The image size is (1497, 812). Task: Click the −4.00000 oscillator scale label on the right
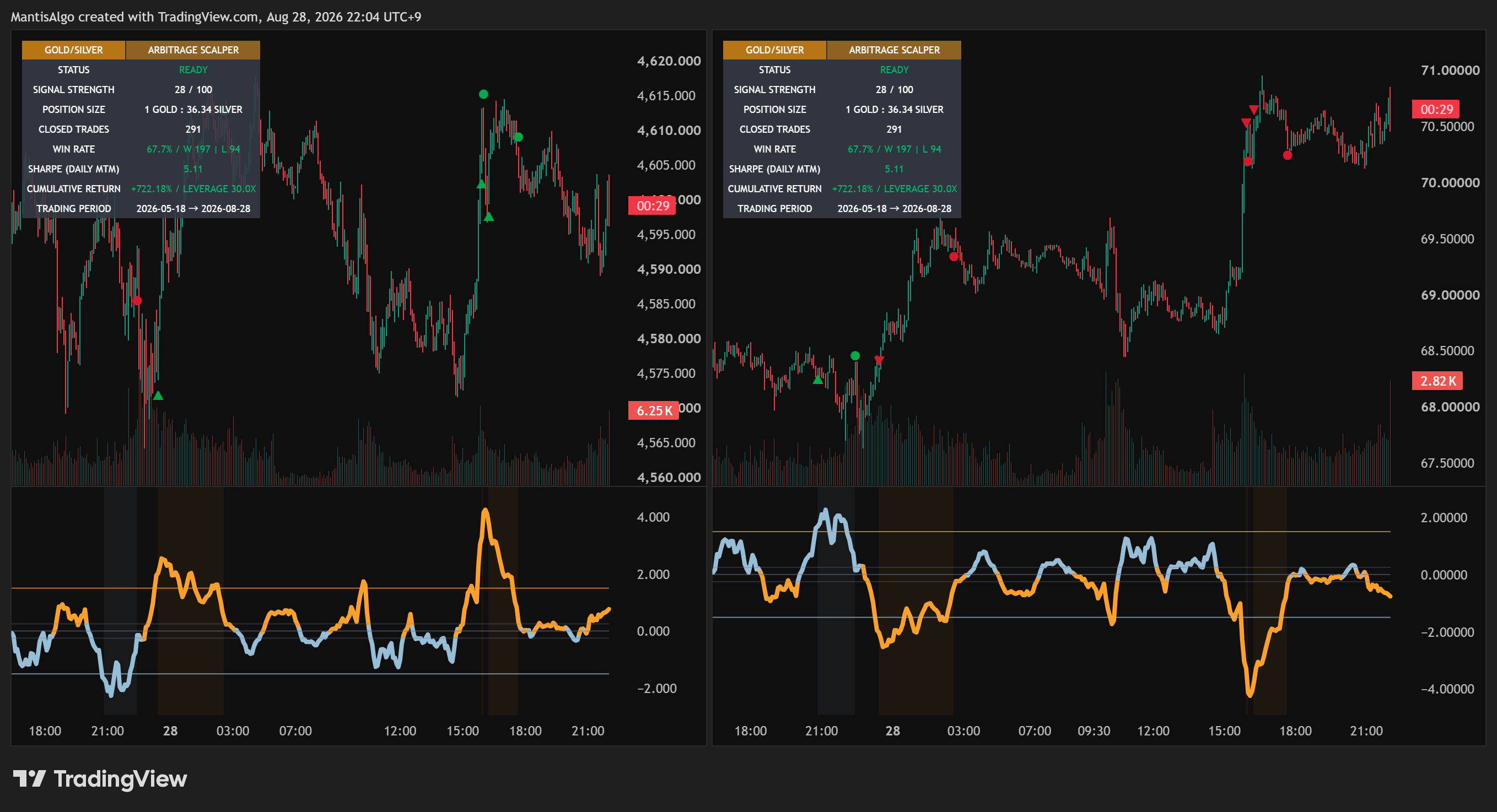(1447, 689)
